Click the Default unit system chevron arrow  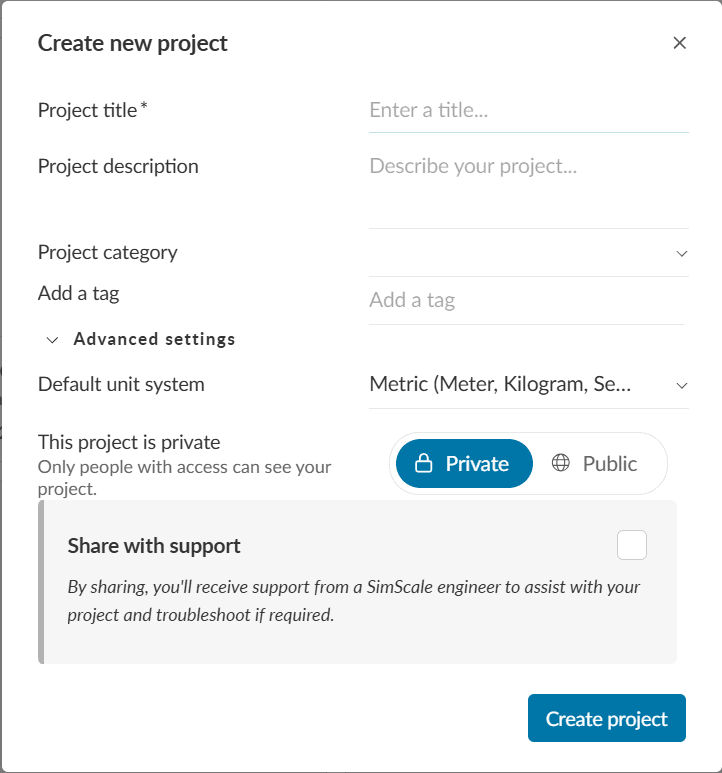click(682, 385)
